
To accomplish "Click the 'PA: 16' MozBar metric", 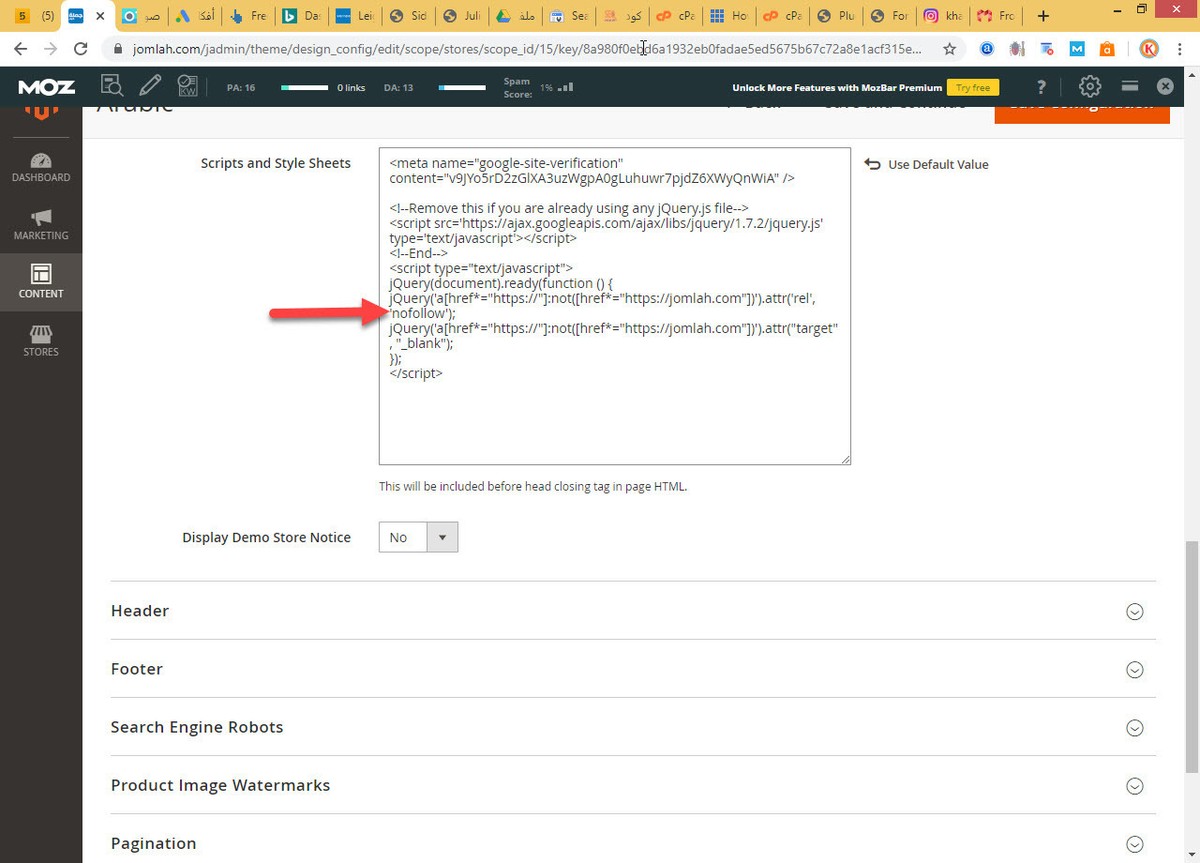I will point(241,87).
